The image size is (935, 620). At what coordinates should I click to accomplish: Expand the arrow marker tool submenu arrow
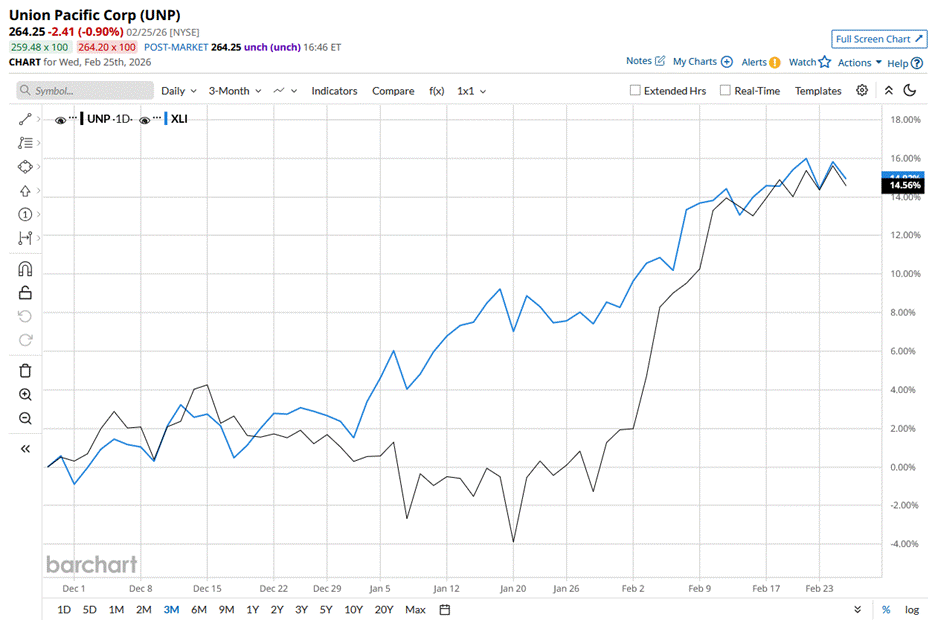(x=38, y=191)
